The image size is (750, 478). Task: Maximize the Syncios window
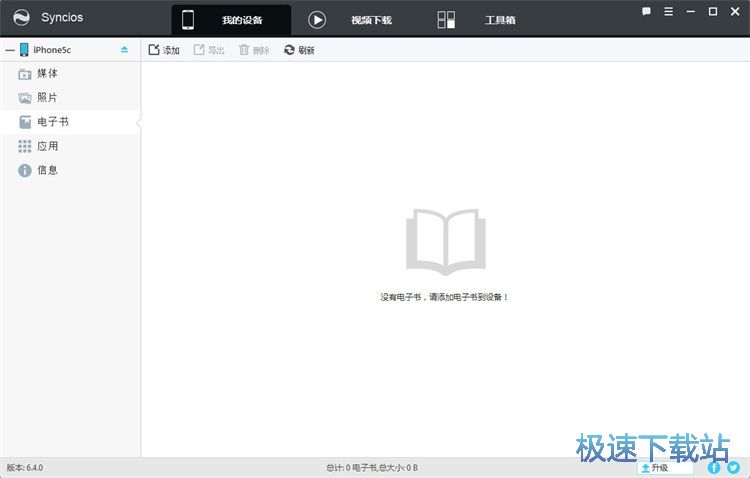713,11
